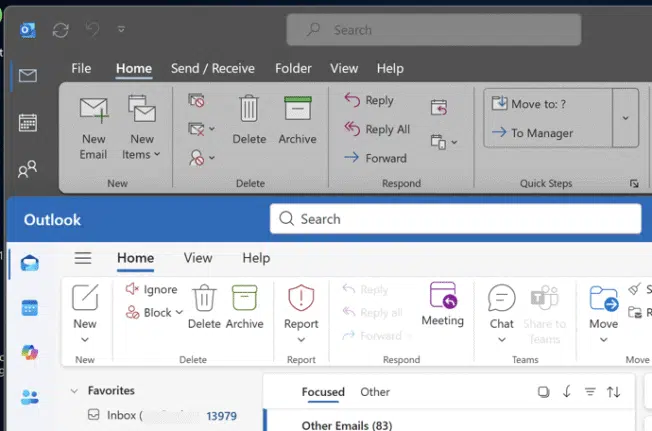Click the Select messages icon in message list header
This screenshot has height=431, width=652.
543,392
